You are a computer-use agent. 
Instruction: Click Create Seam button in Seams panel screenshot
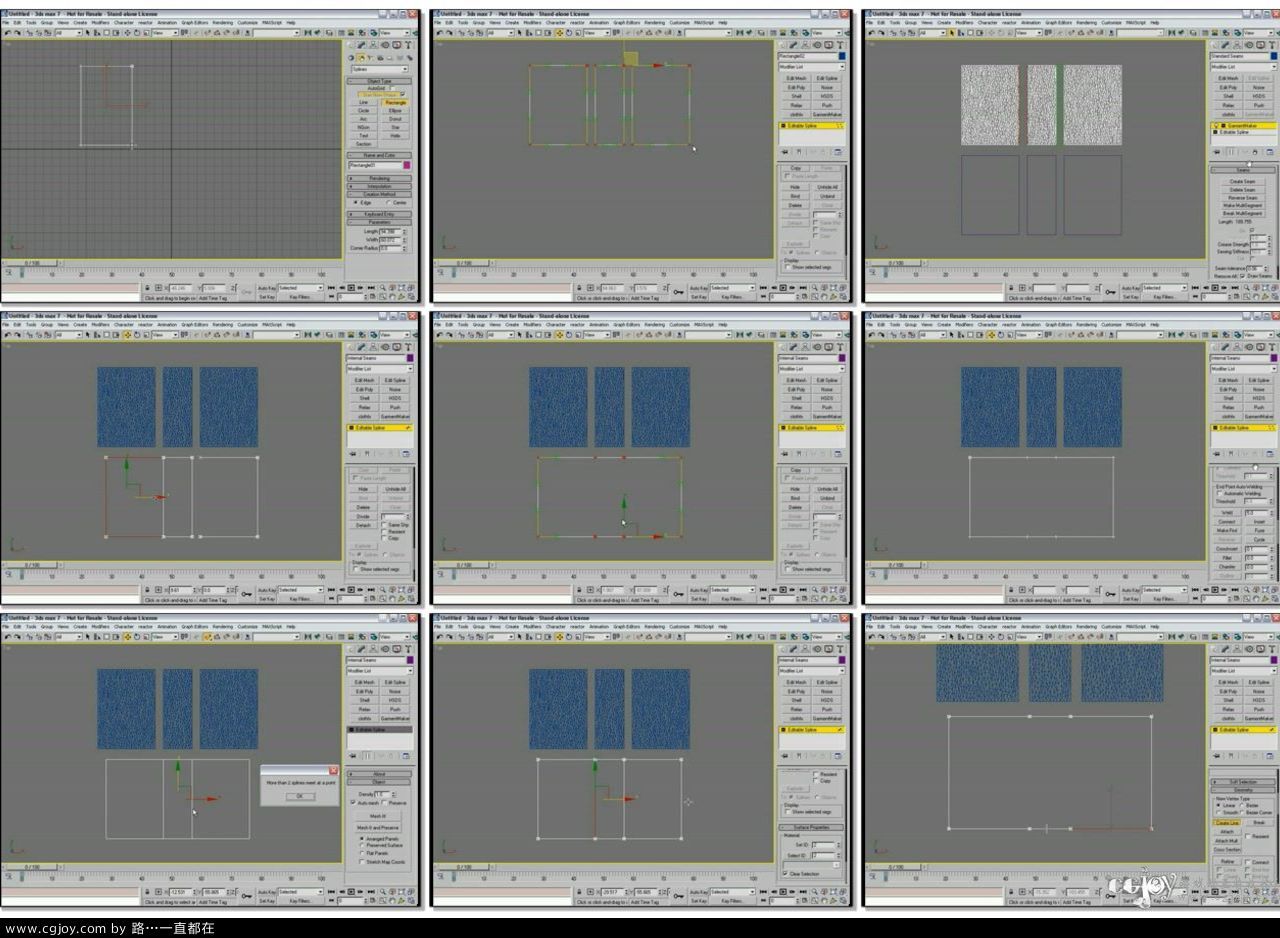click(1243, 181)
